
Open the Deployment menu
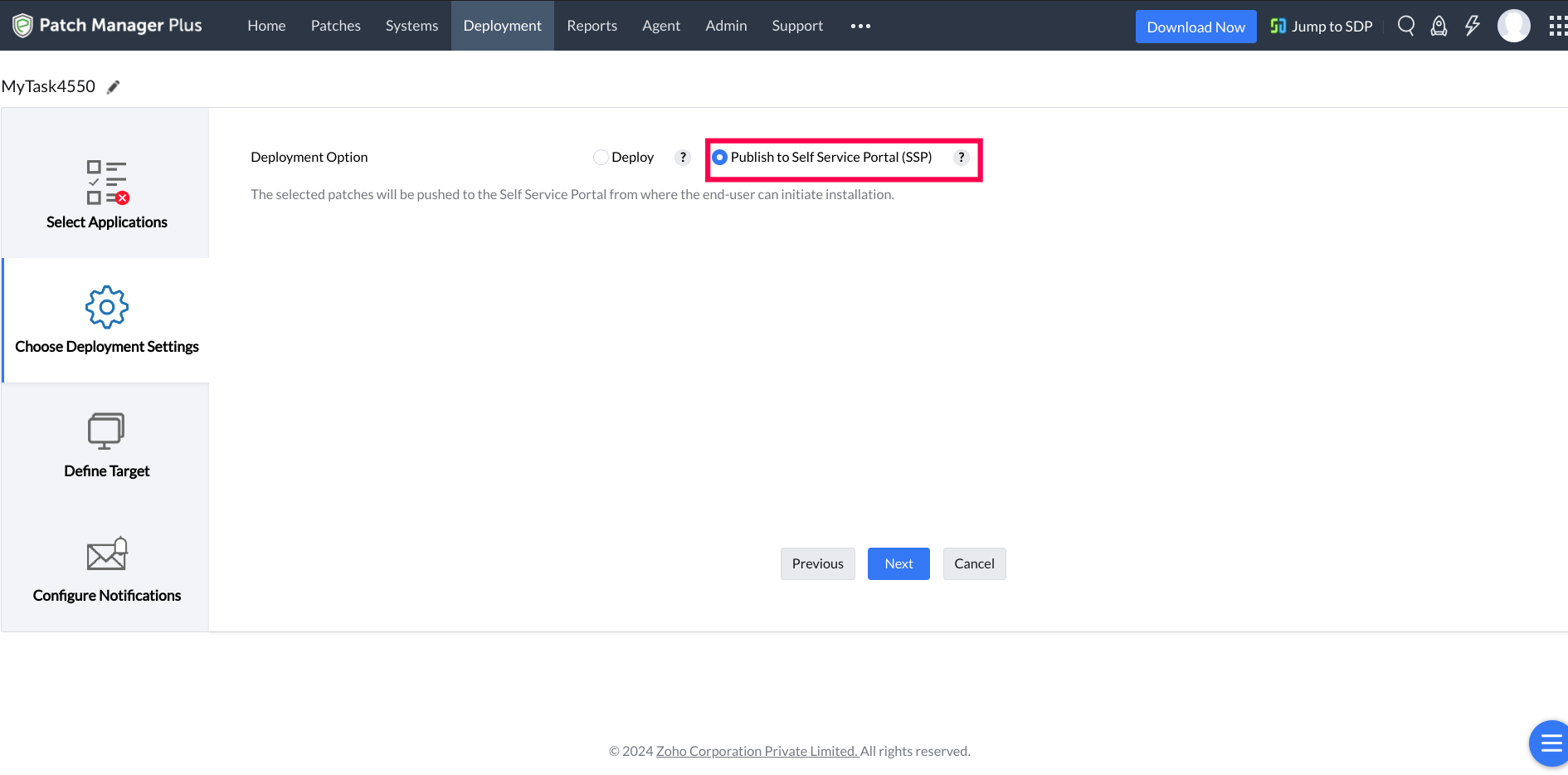503,26
